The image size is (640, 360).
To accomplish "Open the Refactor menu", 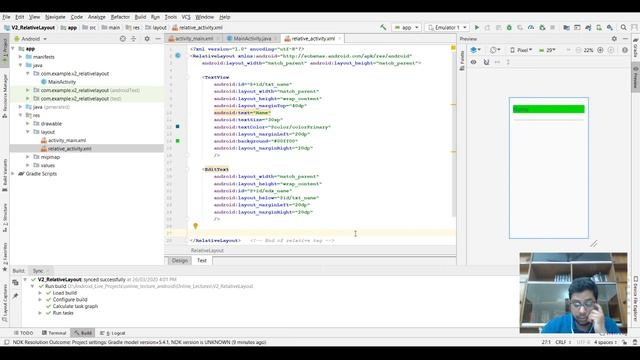I will pyautogui.click(x=120, y=17).
